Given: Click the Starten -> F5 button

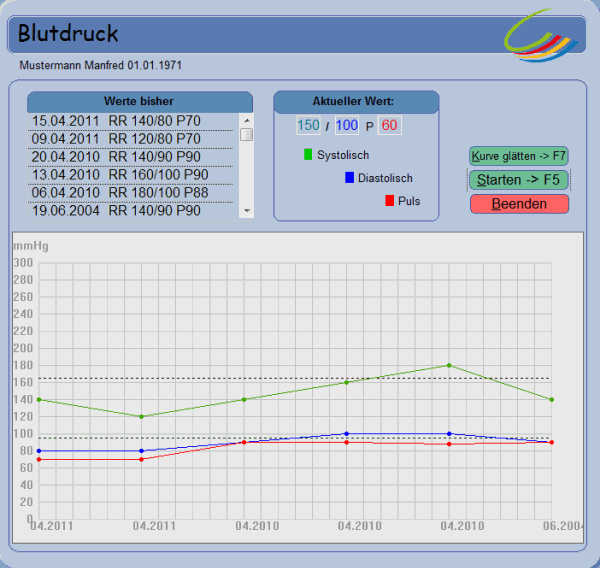Looking at the screenshot, I should tap(518, 180).
